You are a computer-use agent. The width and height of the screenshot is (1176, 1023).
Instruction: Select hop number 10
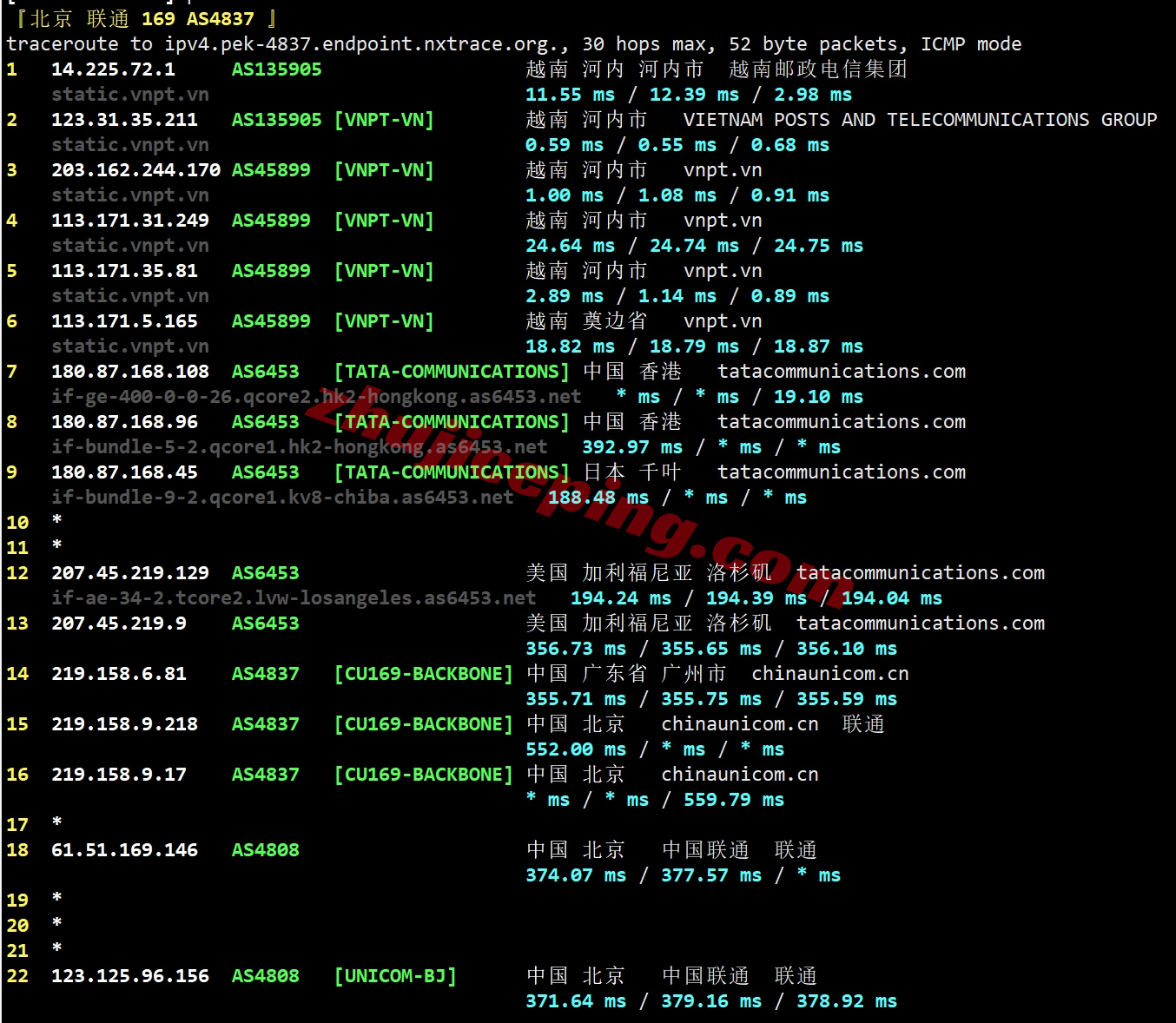[x=17, y=523]
